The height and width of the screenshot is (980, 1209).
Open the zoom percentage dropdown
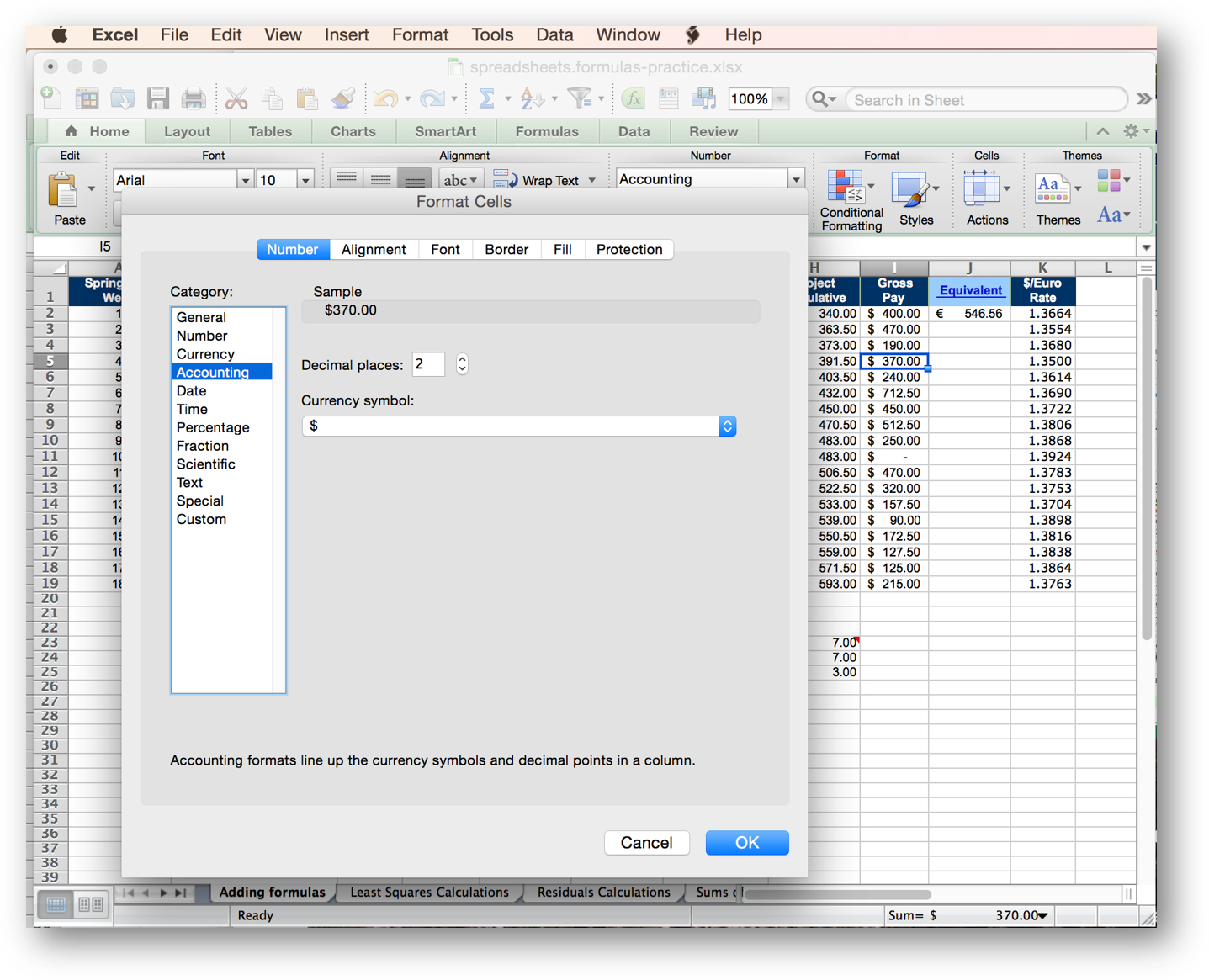coord(781,99)
